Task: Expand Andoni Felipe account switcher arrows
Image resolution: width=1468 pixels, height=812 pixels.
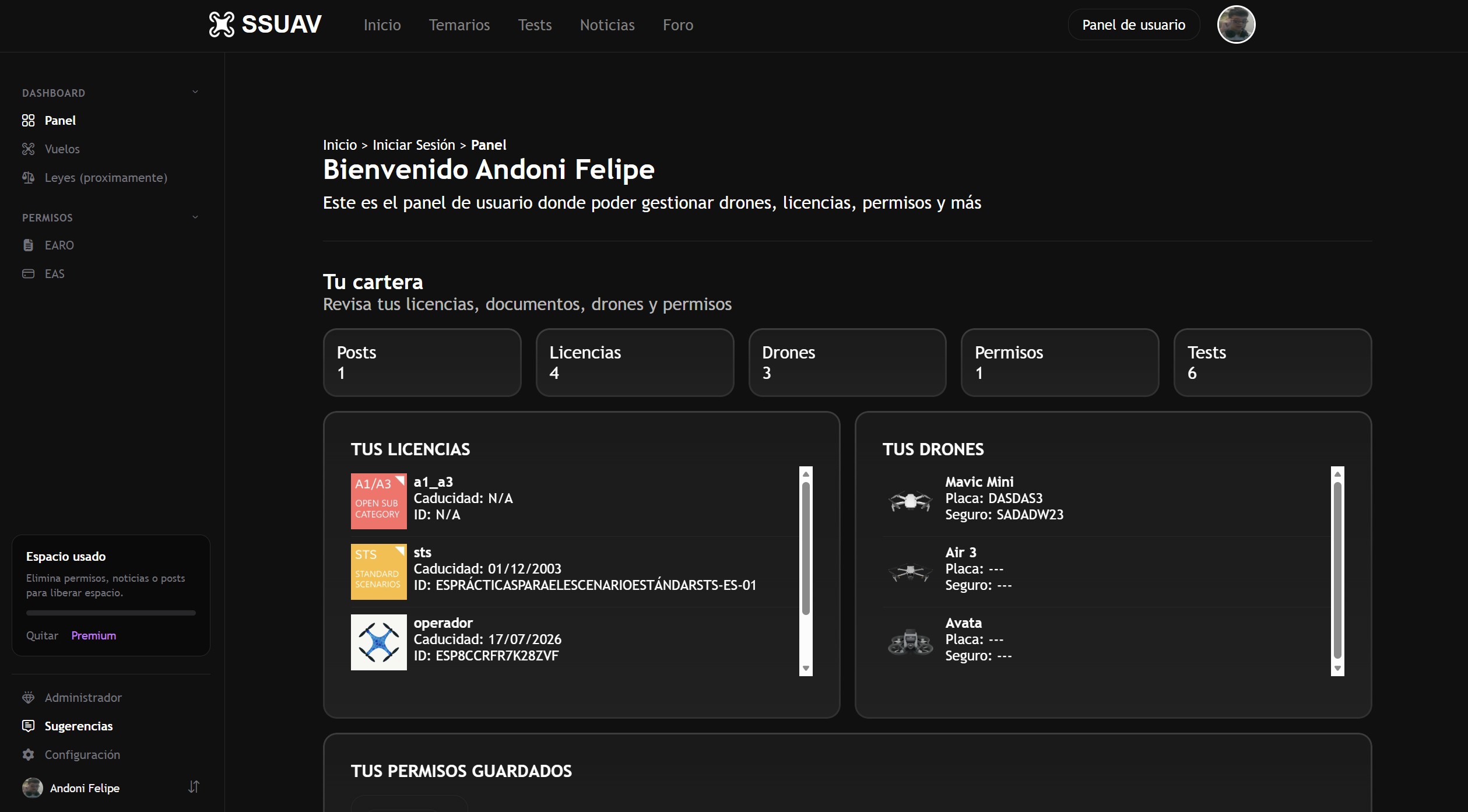Action: tap(194, 788)
